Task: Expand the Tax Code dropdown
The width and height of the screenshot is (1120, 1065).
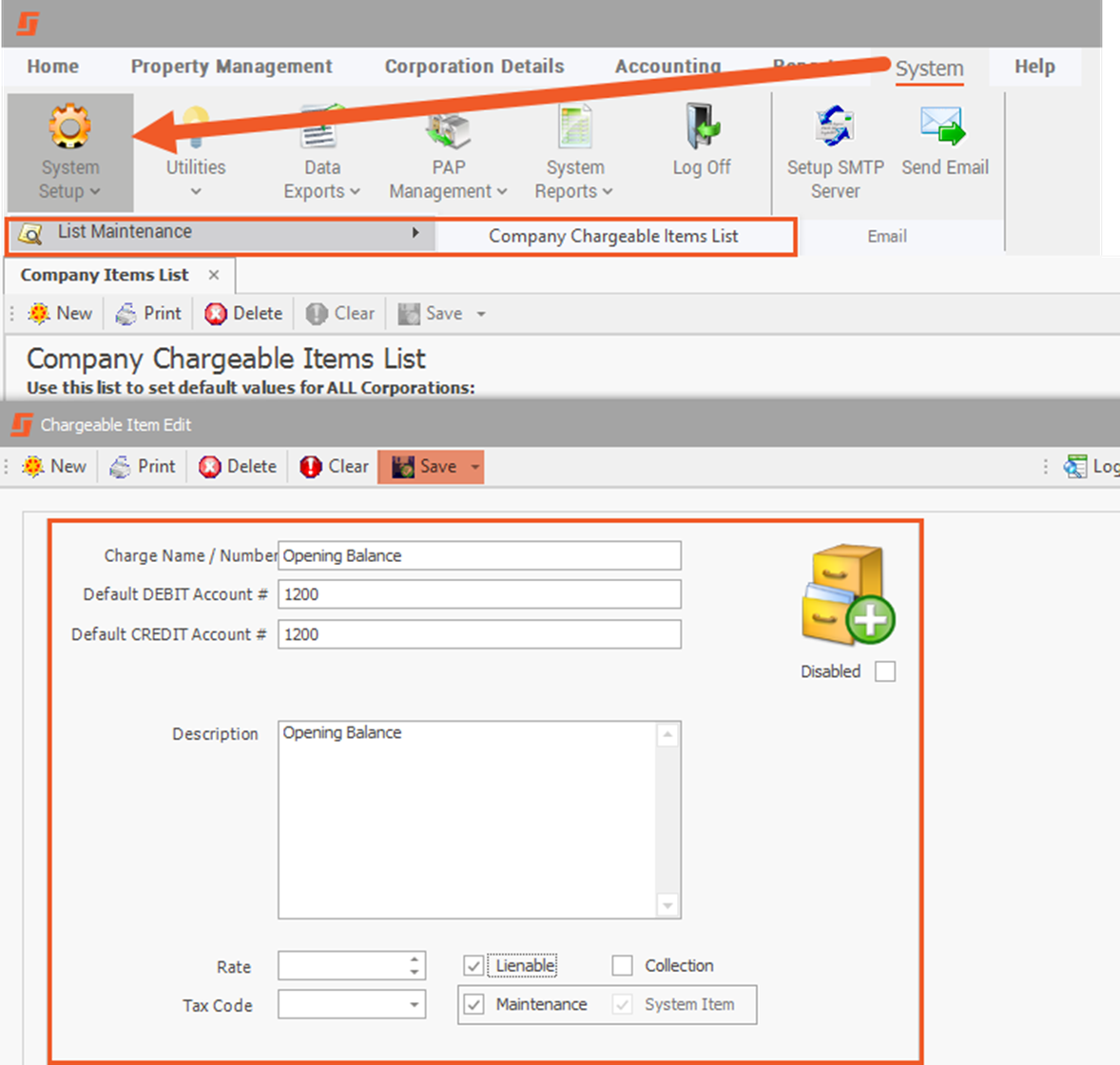Action: point(415,1005)
